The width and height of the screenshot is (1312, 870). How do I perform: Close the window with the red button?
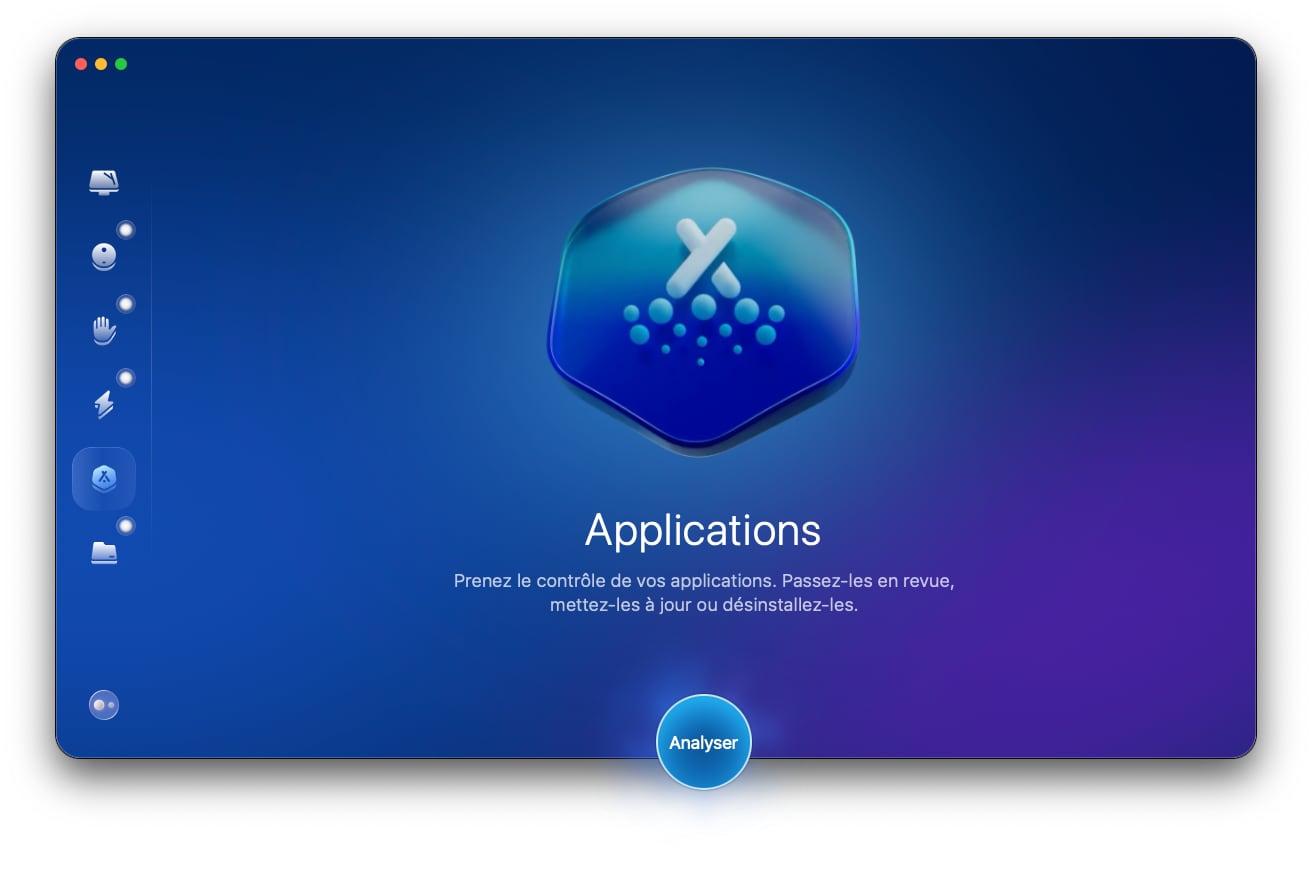81,64
